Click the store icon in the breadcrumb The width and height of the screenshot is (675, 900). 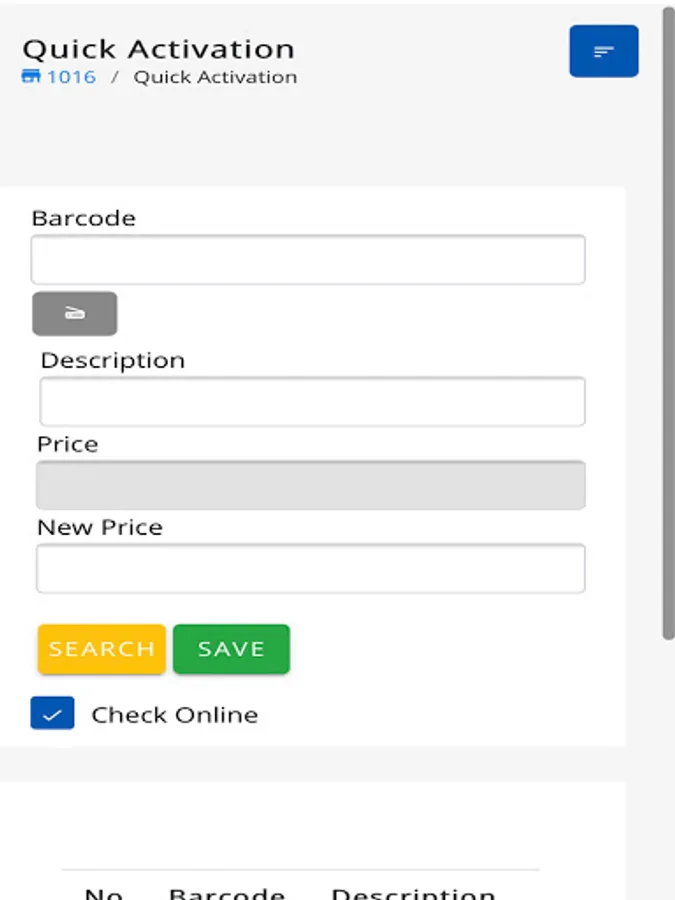(31, 77)
